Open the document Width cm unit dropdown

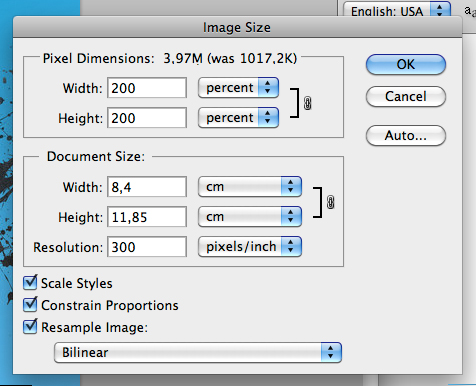[x=250, y=187]
